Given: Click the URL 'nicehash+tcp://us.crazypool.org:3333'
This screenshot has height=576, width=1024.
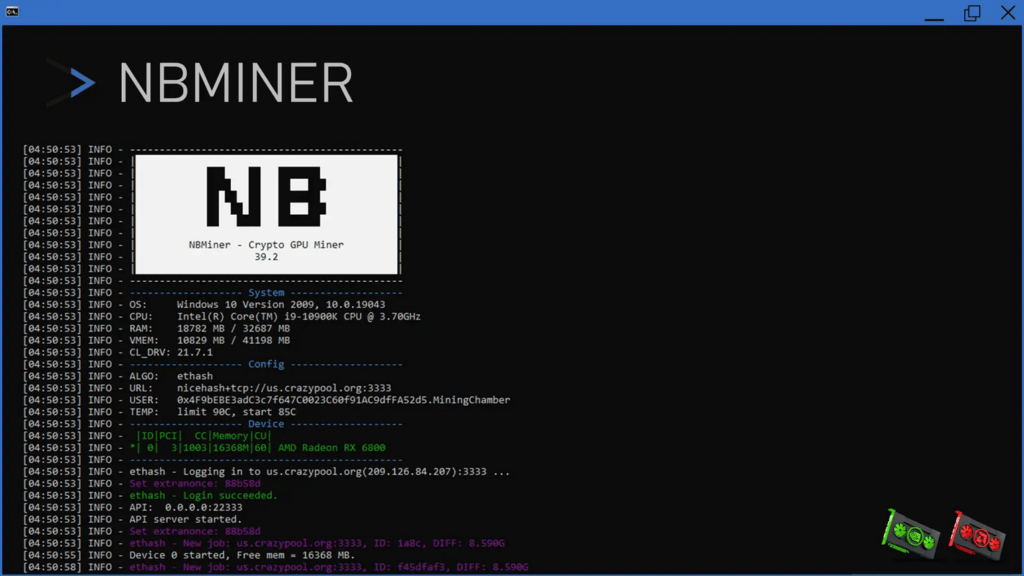Looking at the screenshot, I should point(284,388).
